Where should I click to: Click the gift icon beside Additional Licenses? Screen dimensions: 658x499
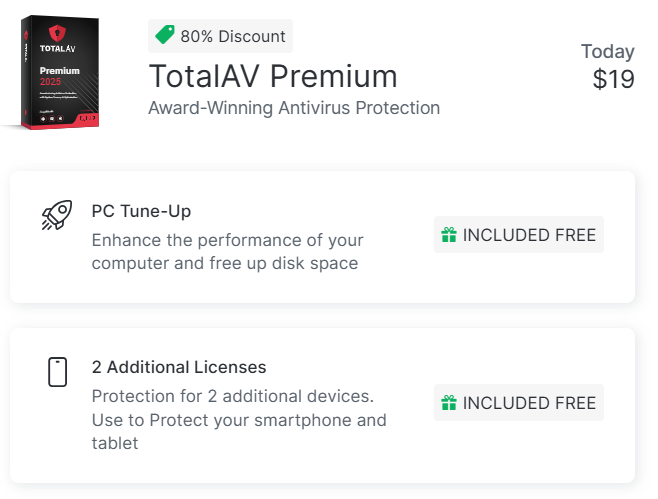tap(450, 403)
